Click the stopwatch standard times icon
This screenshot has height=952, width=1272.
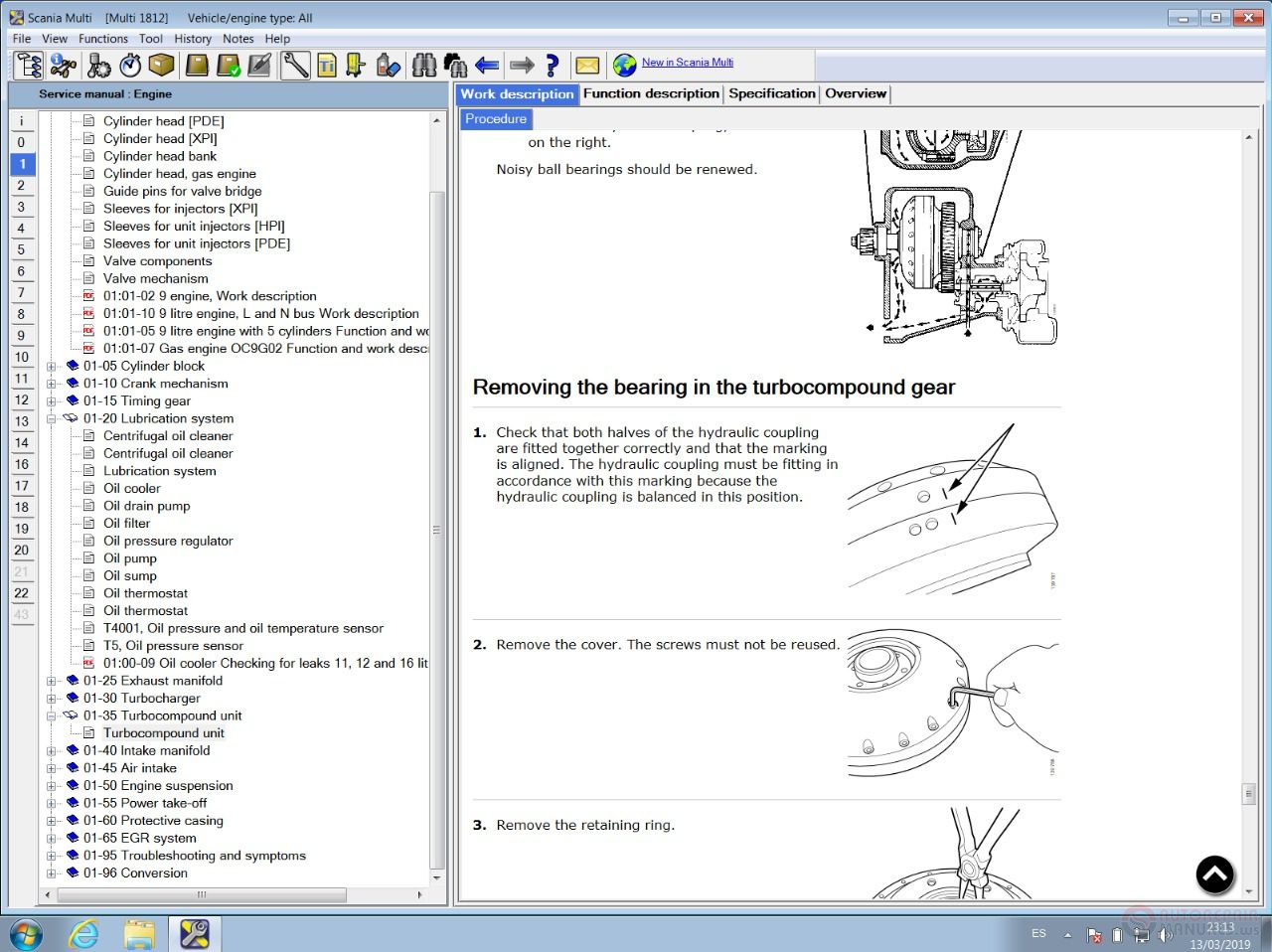coord(130,66)
